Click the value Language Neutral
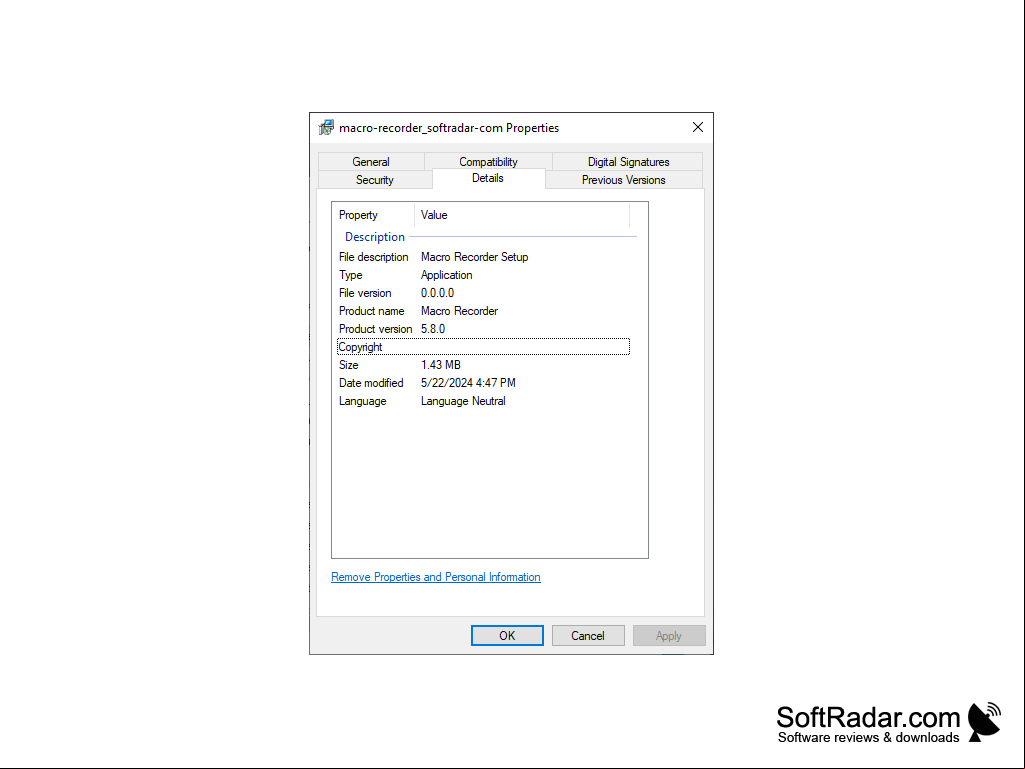The image size is (1025, 769). 463,401
